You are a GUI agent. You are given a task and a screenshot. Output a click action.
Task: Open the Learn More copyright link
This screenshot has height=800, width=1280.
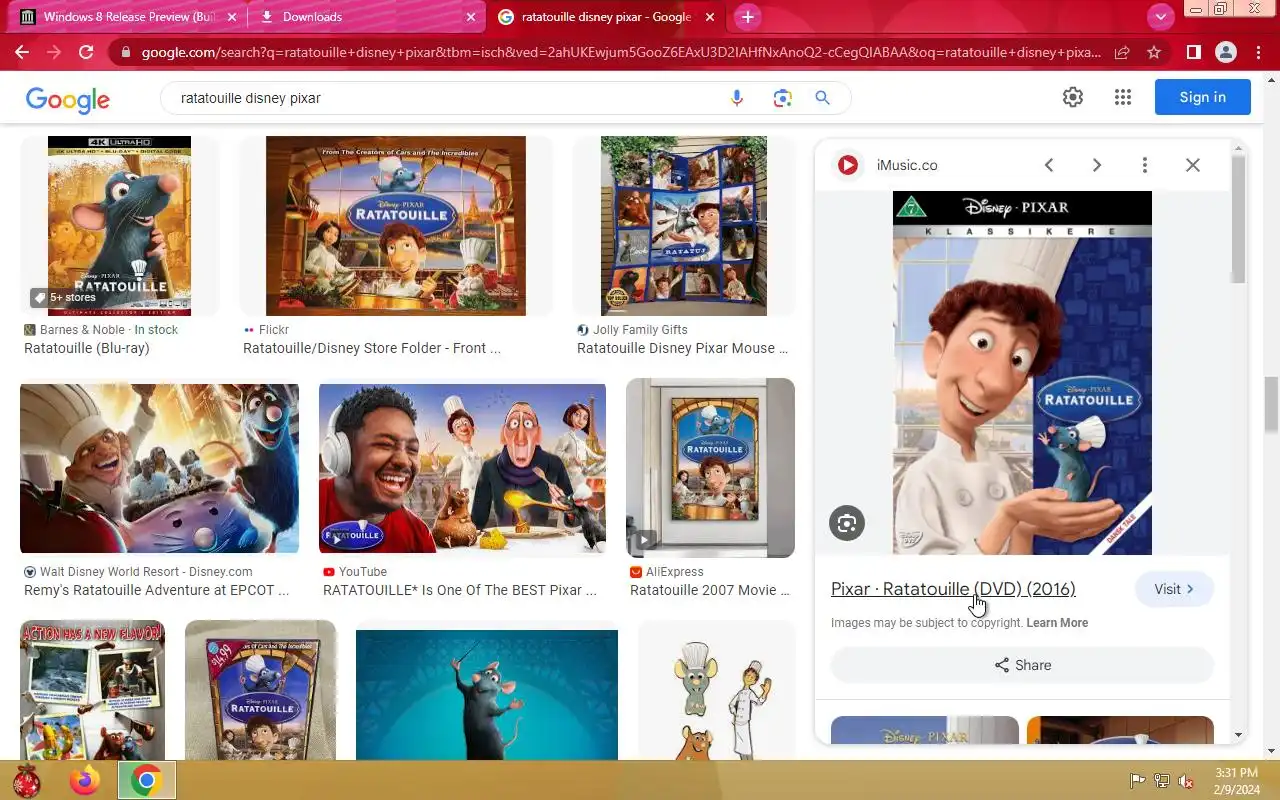(1057, 623)
